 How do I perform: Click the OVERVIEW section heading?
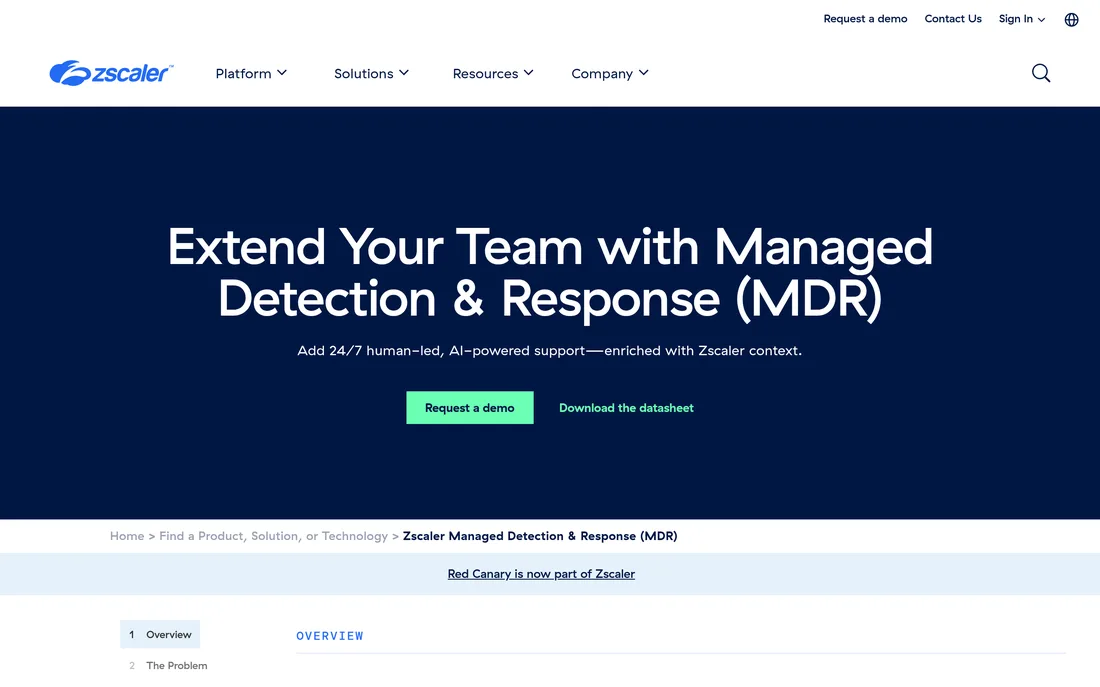(330, 636)
